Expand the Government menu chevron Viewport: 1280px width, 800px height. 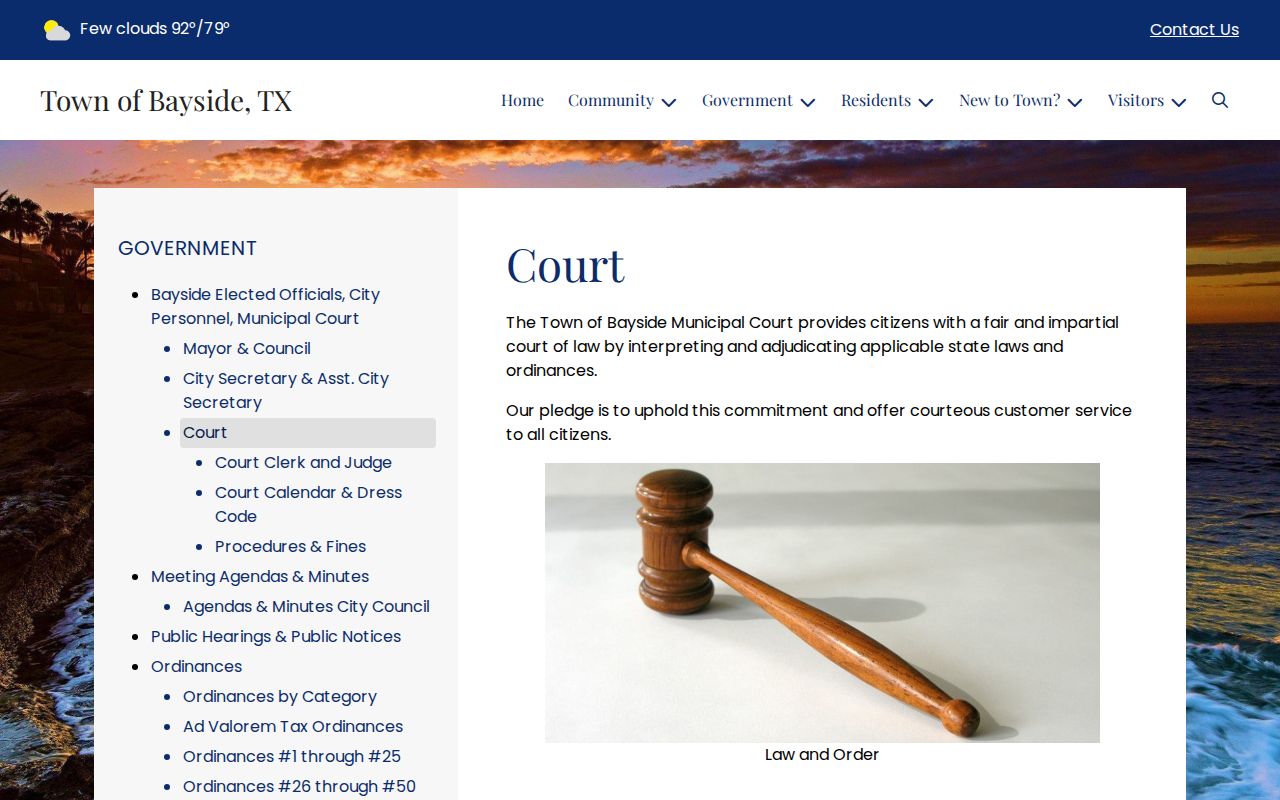pyautogui.click(x=808, y=102)
